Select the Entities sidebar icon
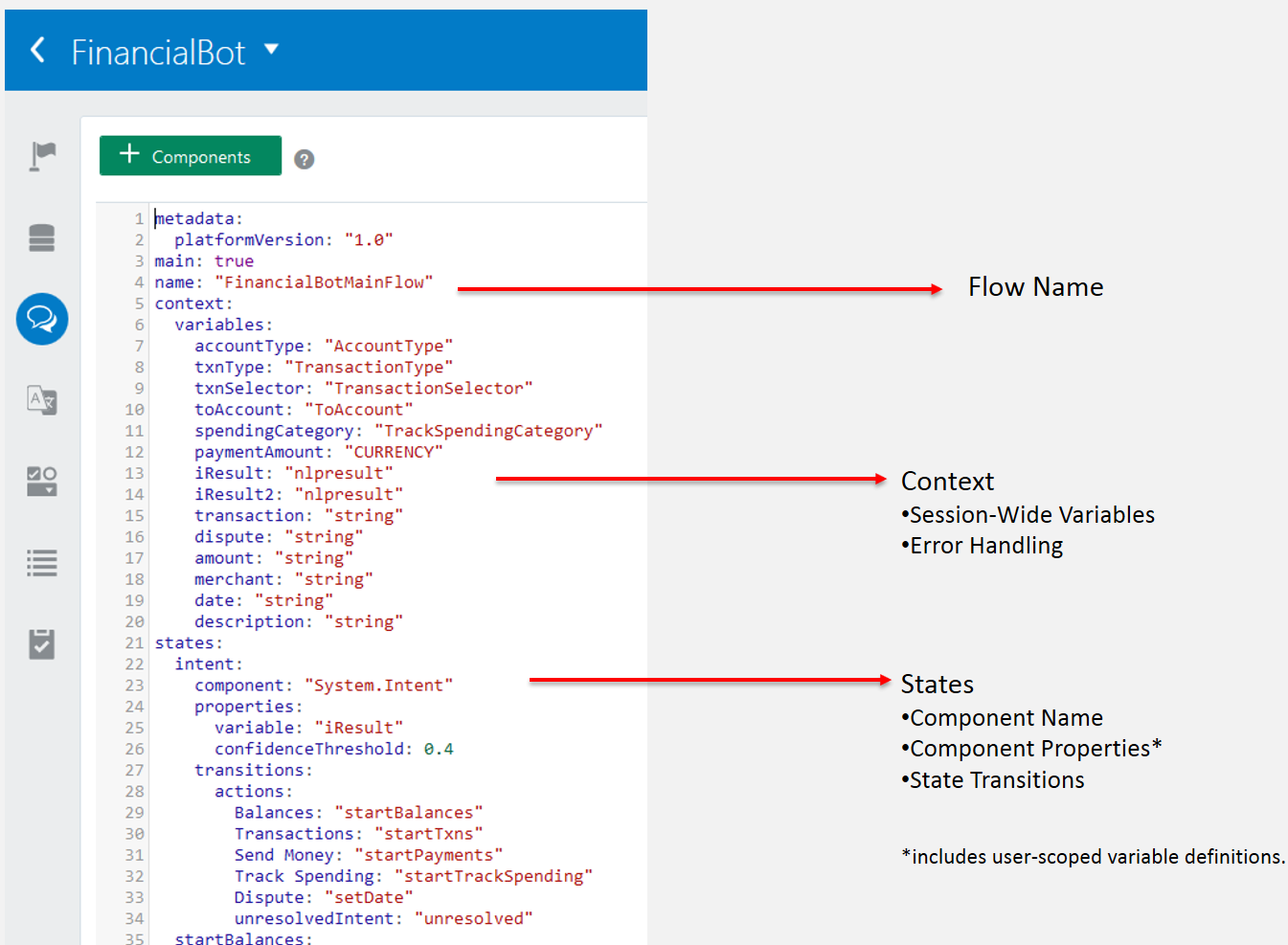The height and width of the screenshot is (945, 1288). [x=41, y=236]
